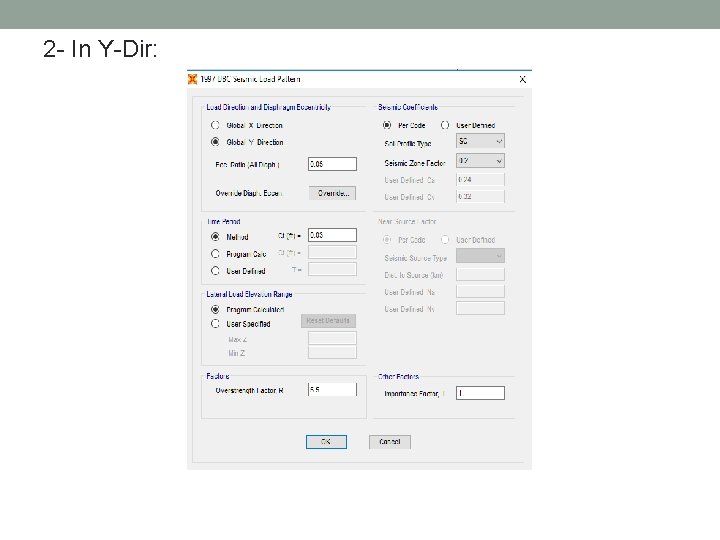Open the Override diaphragm eccentricity button
Viewport: 720px width, 540px height.
pyautogui.click(x=332, y=193)
